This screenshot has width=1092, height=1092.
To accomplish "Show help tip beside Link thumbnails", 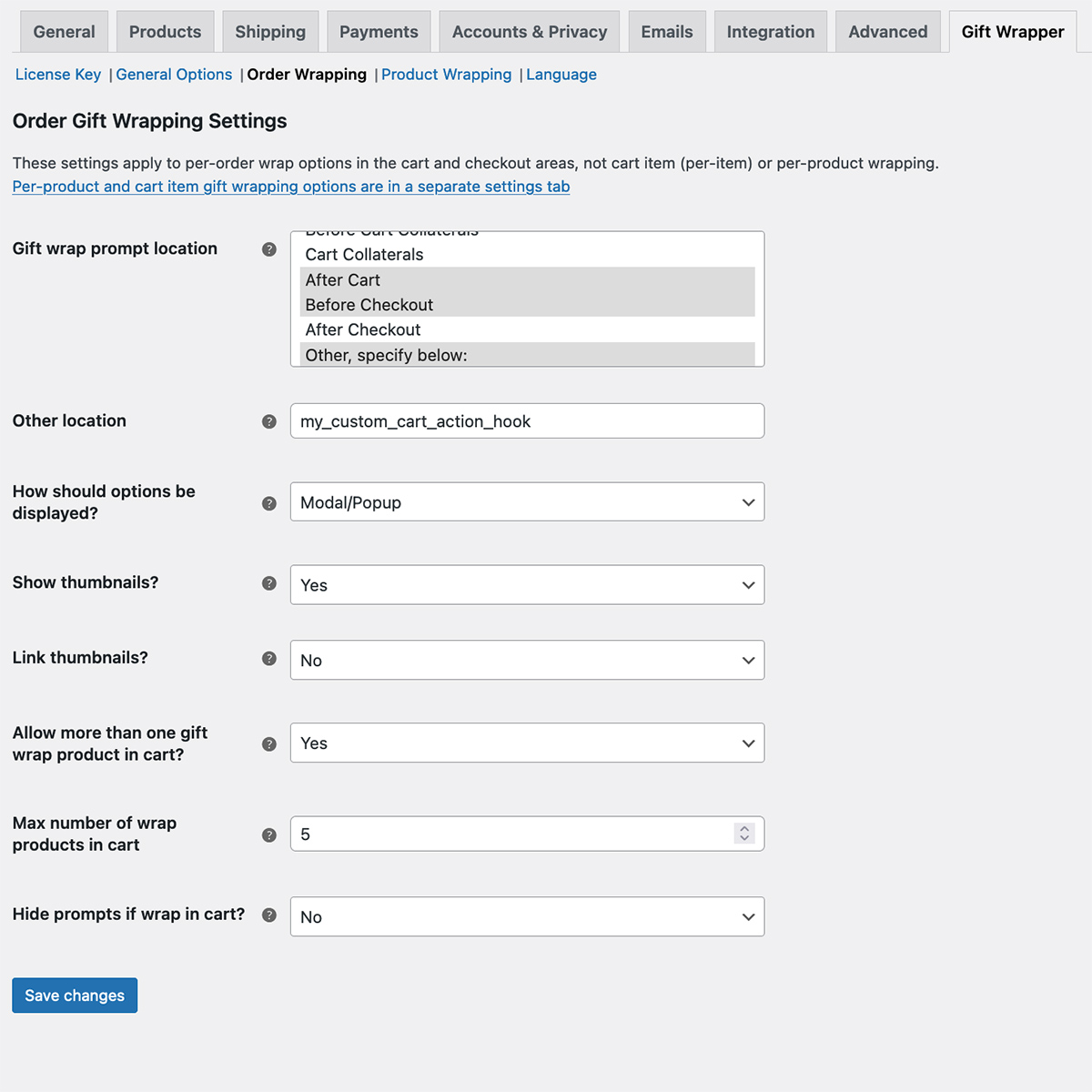I will pyautogui.click(x=269, y=658).
